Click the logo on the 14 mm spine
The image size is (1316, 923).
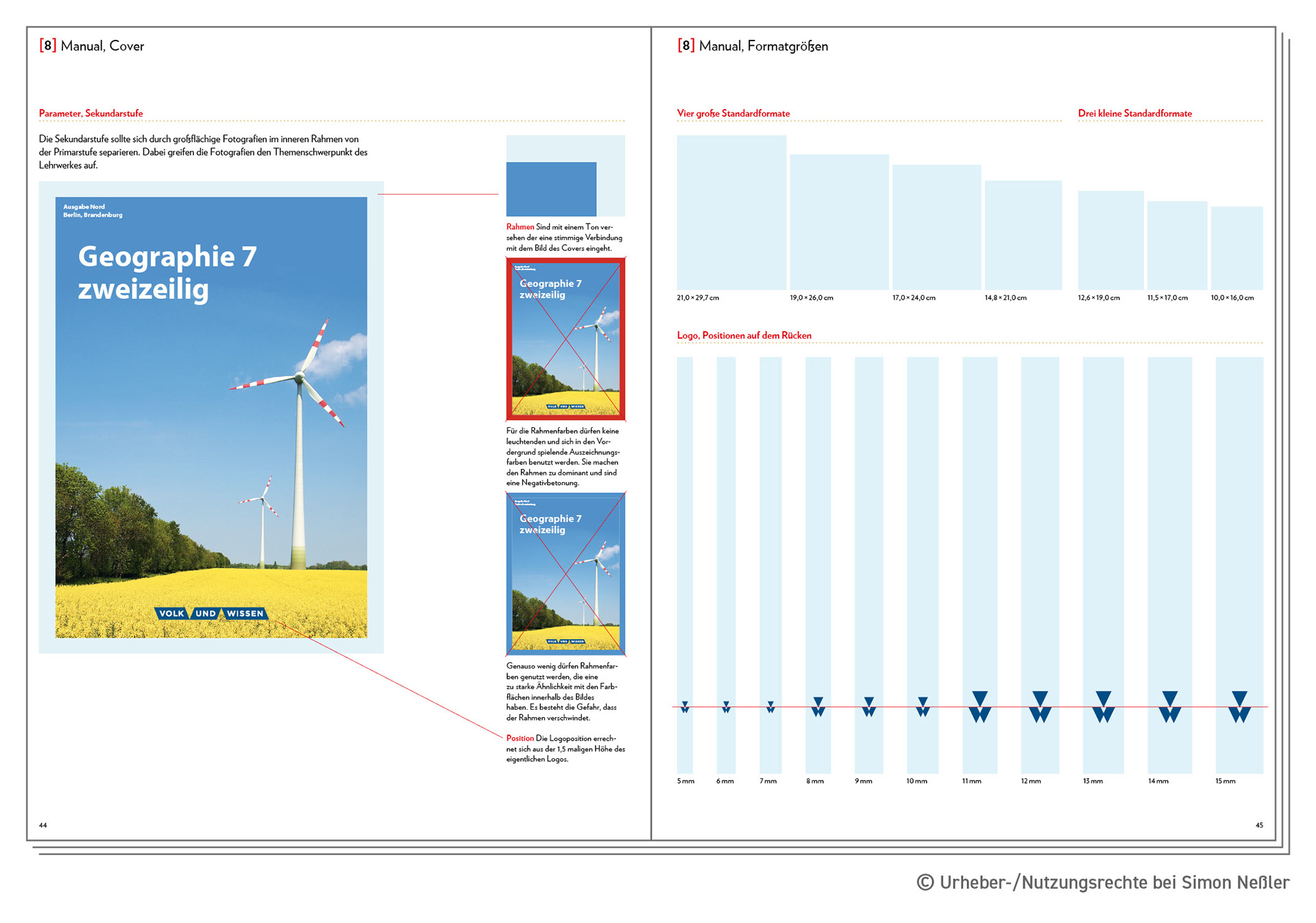1170,707
